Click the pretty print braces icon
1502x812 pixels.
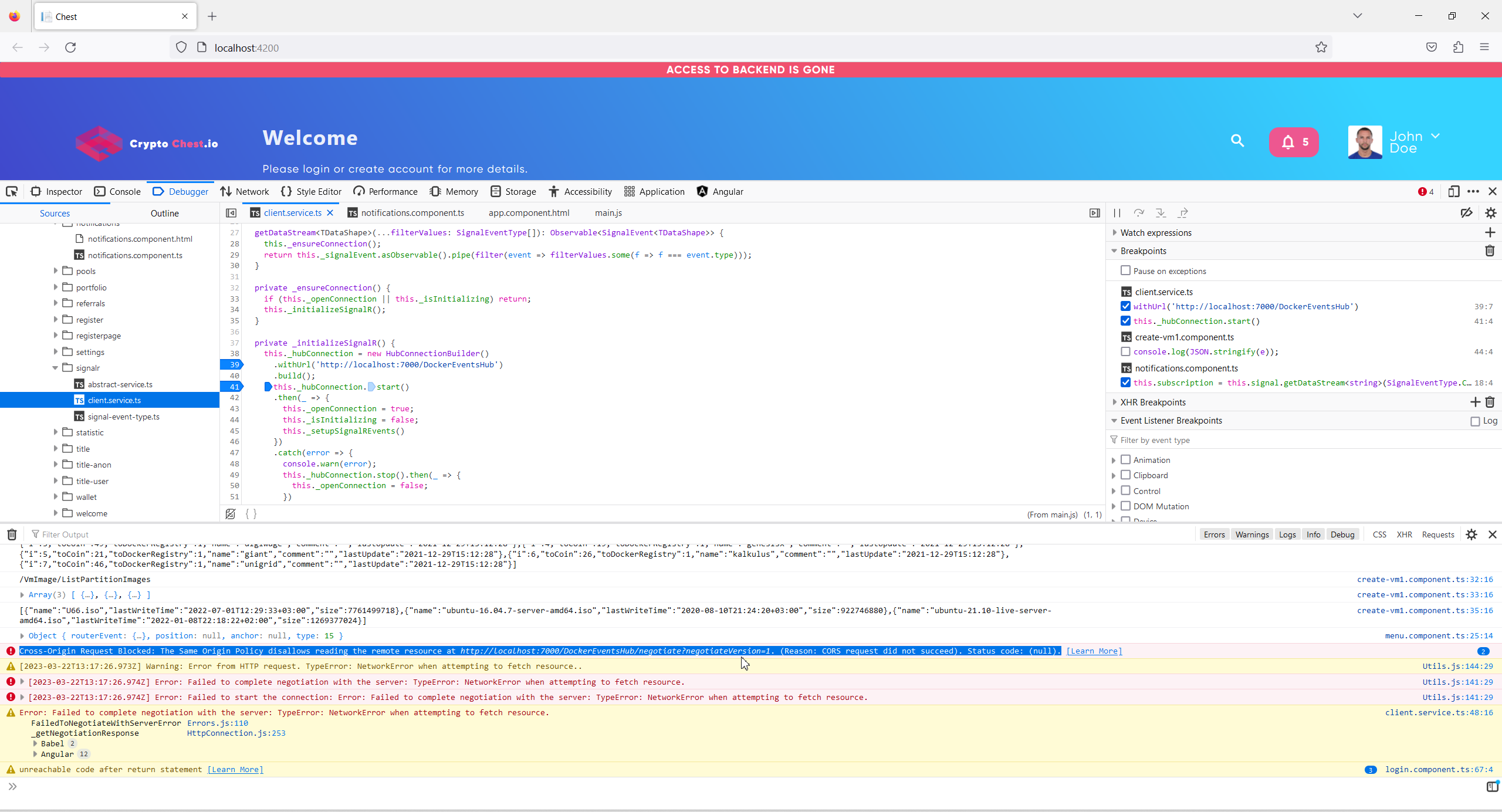point(251,514)
